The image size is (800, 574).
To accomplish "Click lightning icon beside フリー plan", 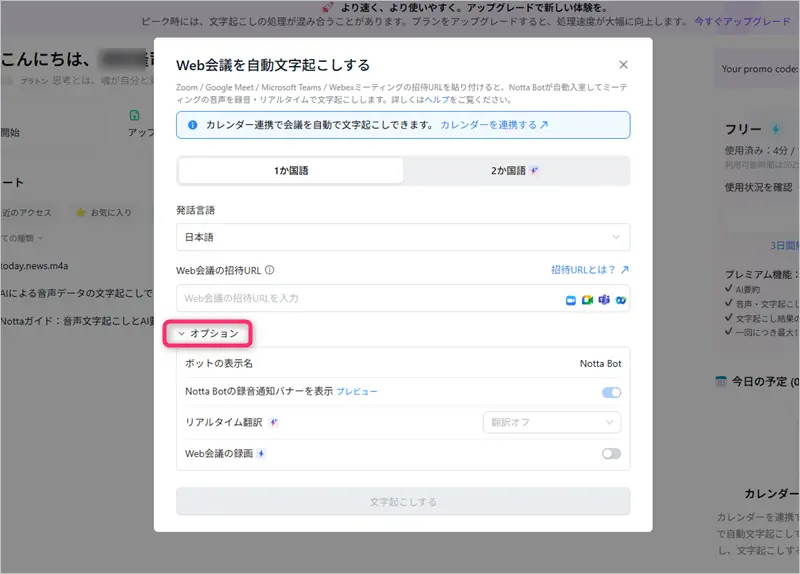I will coord(776,129).
